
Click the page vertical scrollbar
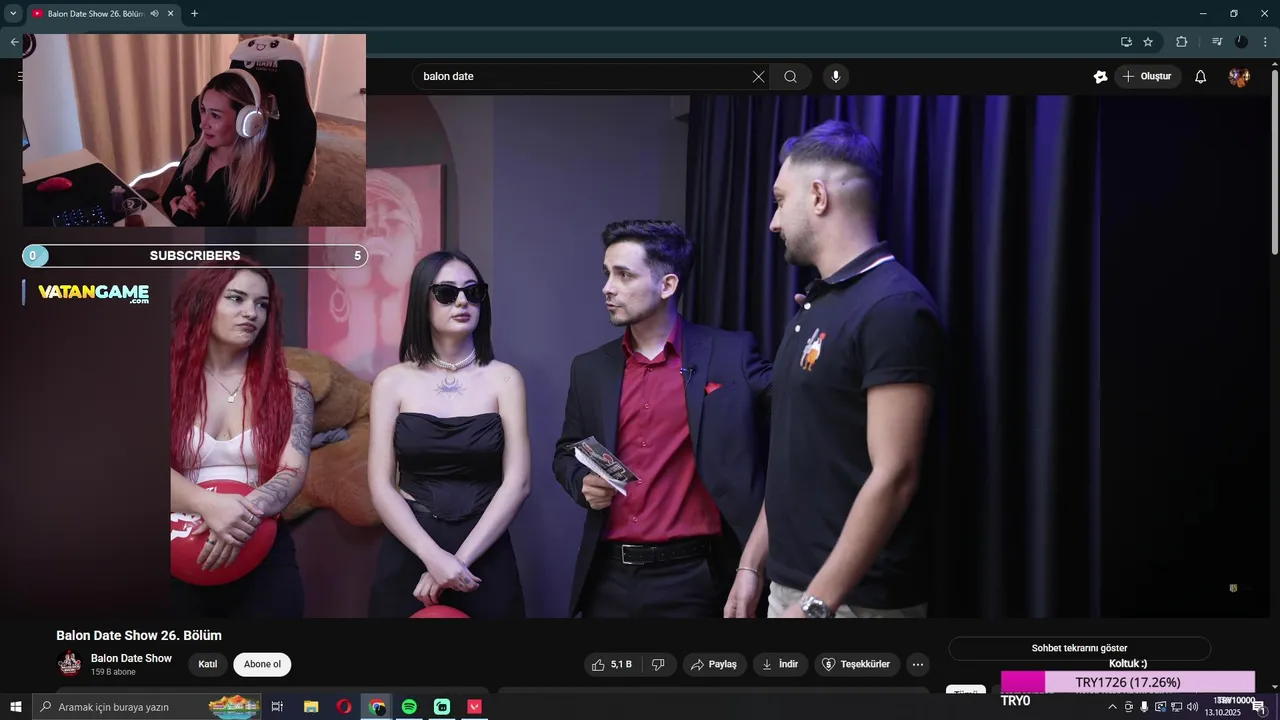click(1274, 160)
